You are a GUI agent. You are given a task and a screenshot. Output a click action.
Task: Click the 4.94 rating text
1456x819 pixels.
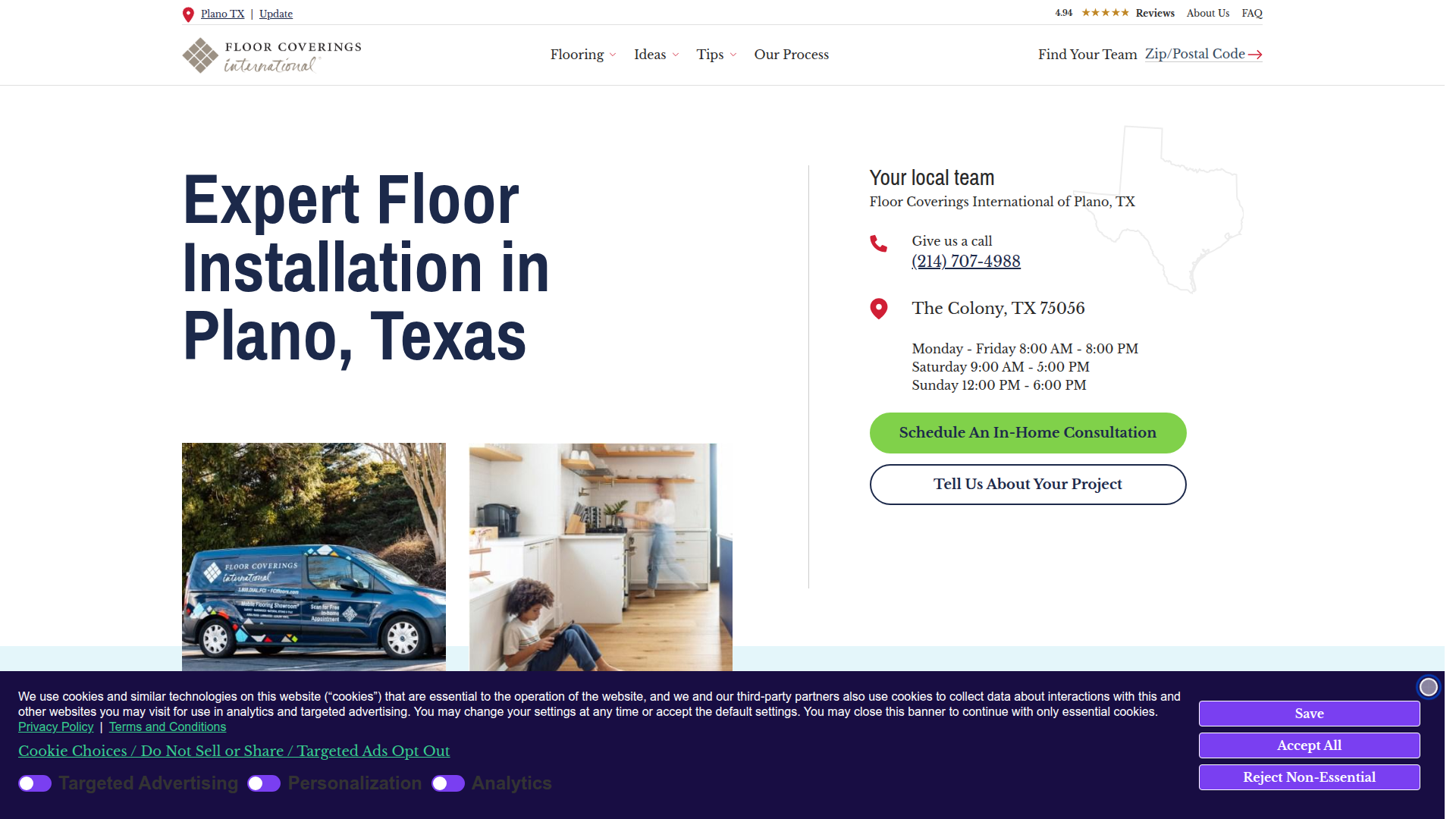tap(1063, 13)
